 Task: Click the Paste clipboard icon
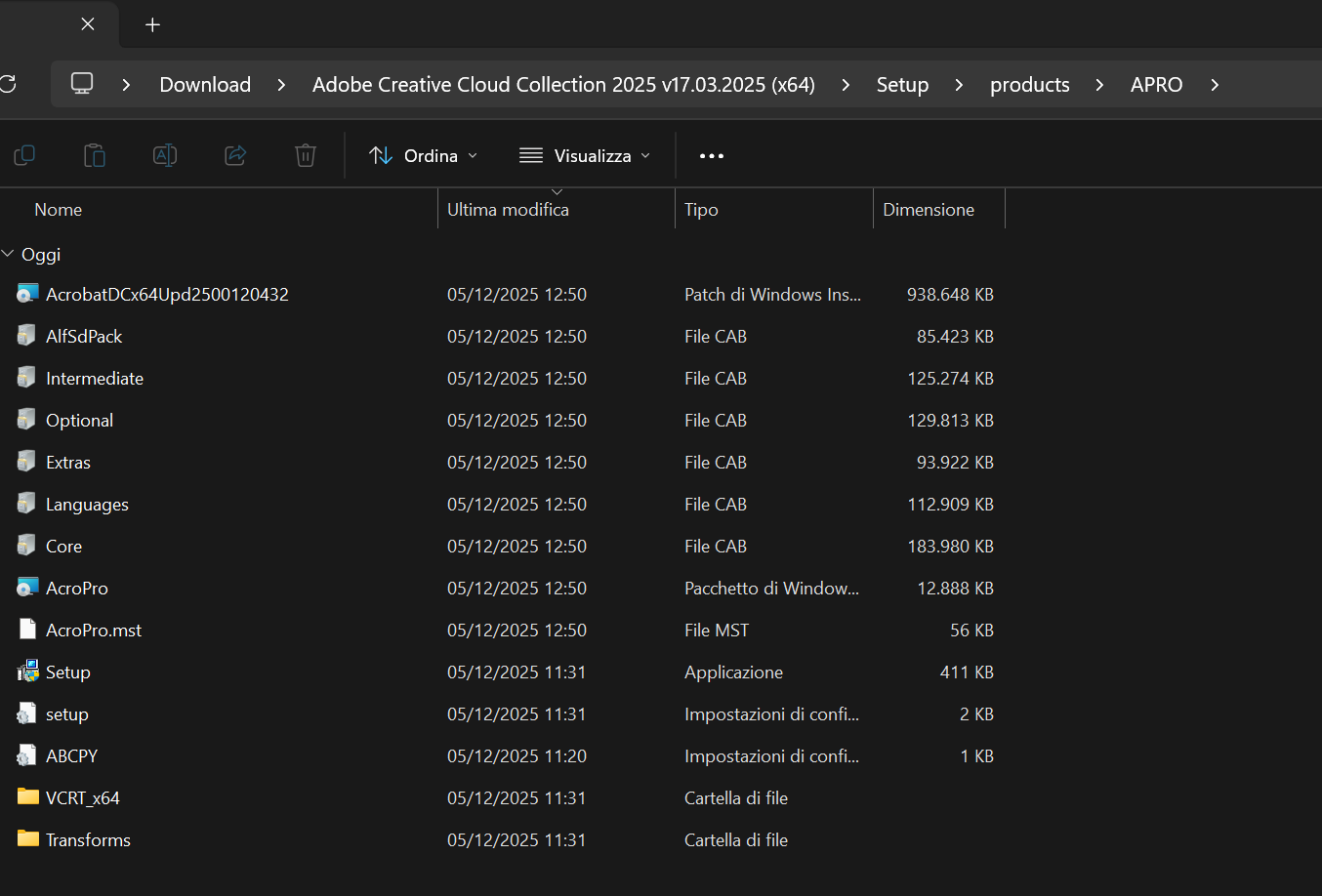[95, 155]
